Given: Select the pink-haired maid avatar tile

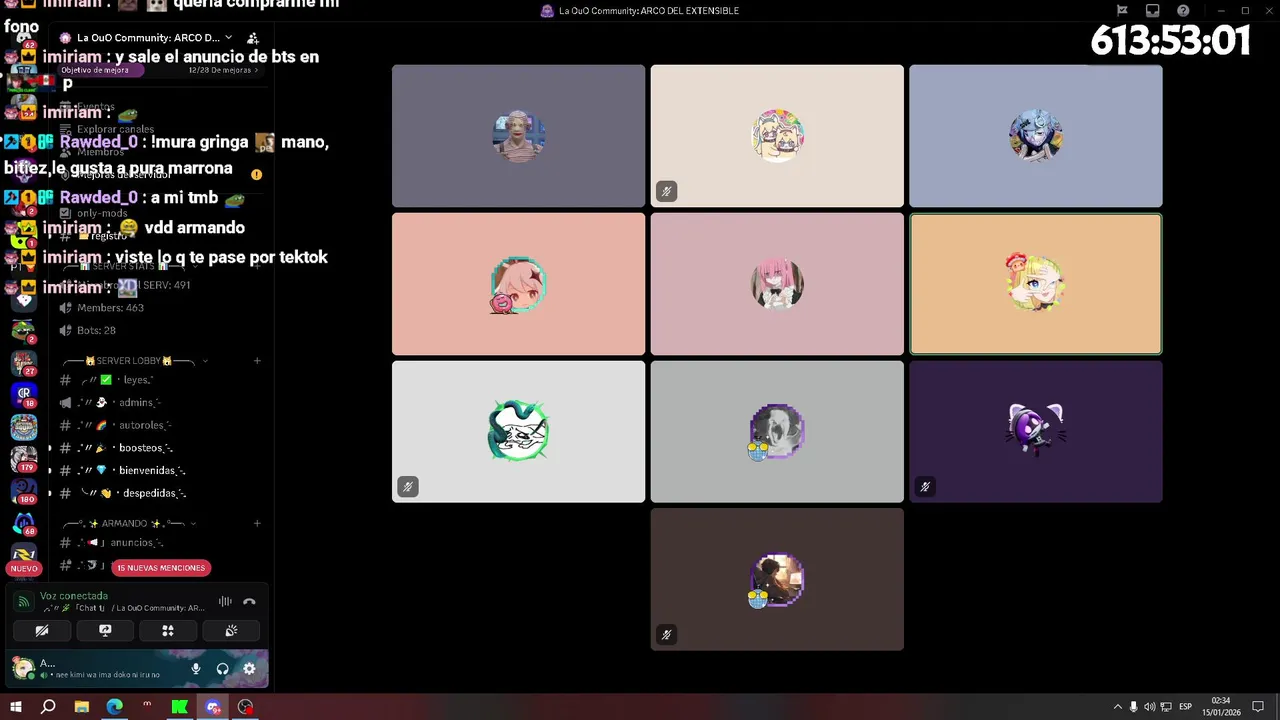Looking at the screenshot, I should click(x=777, y=284).
